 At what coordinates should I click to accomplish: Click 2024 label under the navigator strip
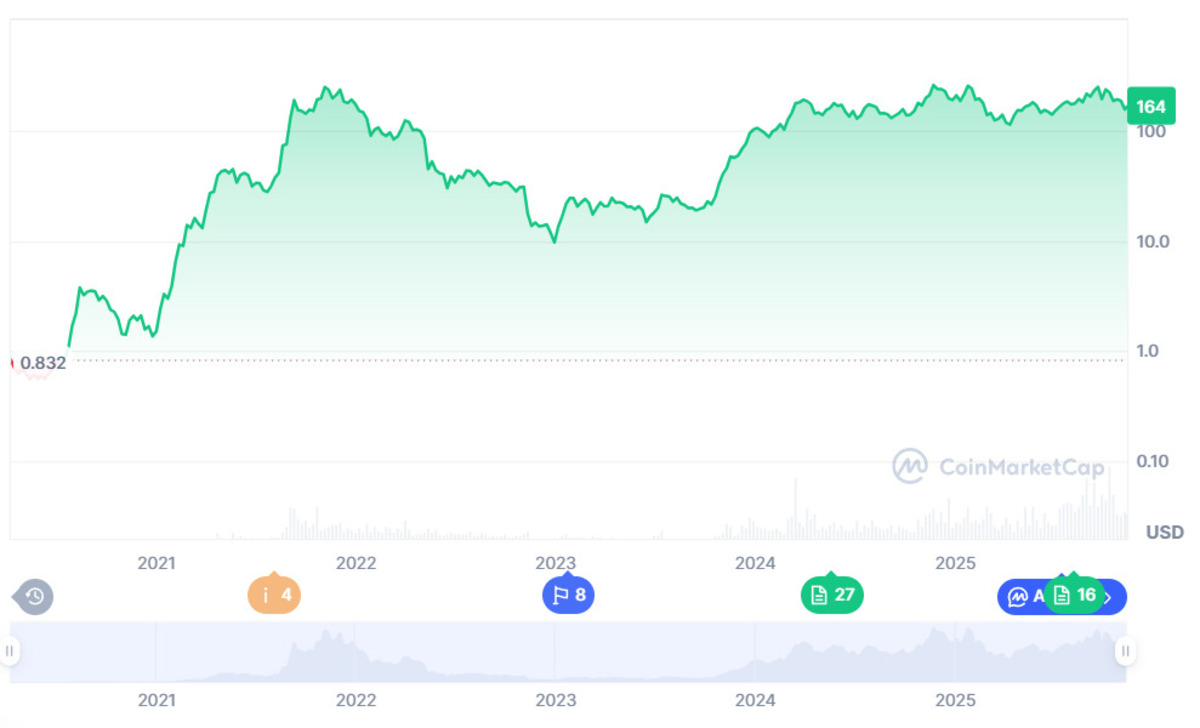755,702
